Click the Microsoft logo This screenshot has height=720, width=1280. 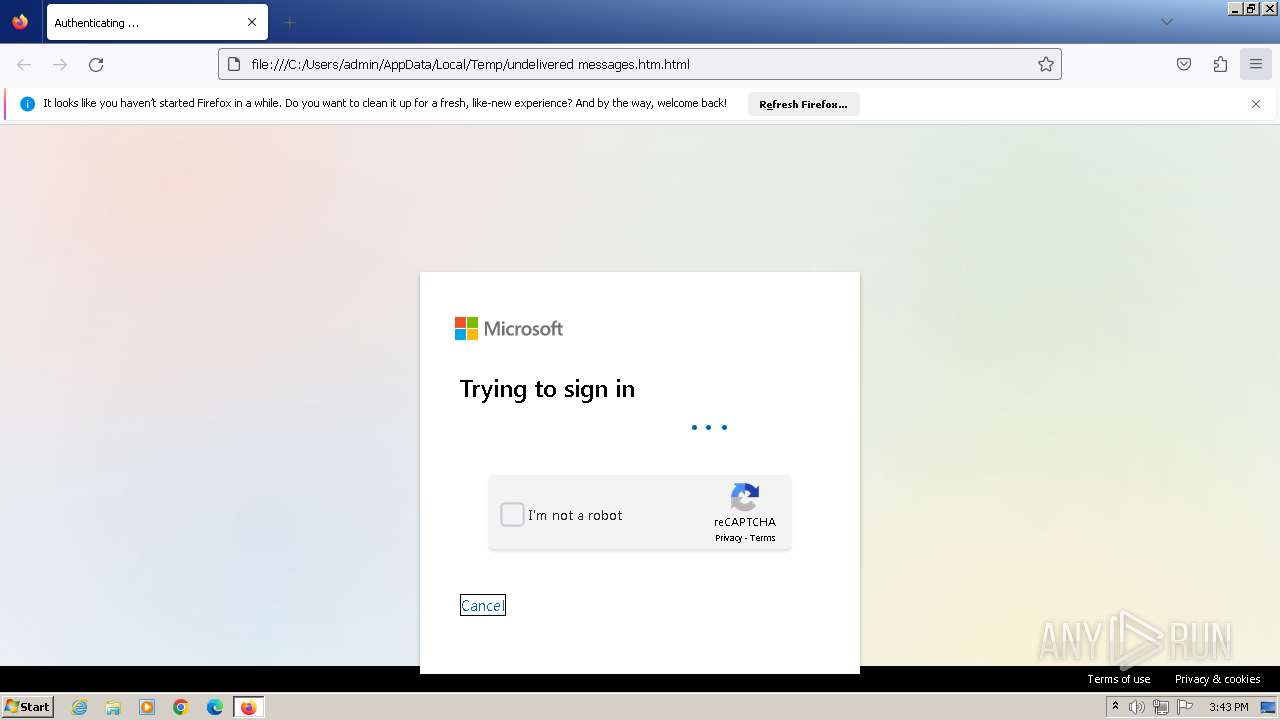coord(509,328)
